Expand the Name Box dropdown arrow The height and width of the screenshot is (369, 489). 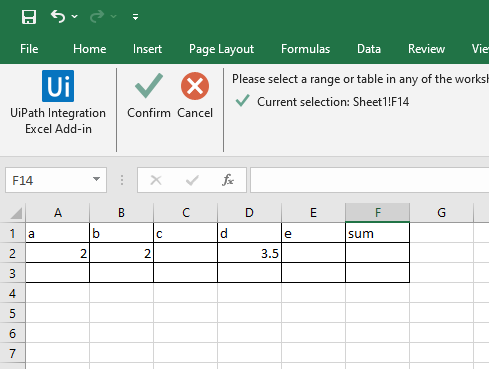tap(96, 180)
